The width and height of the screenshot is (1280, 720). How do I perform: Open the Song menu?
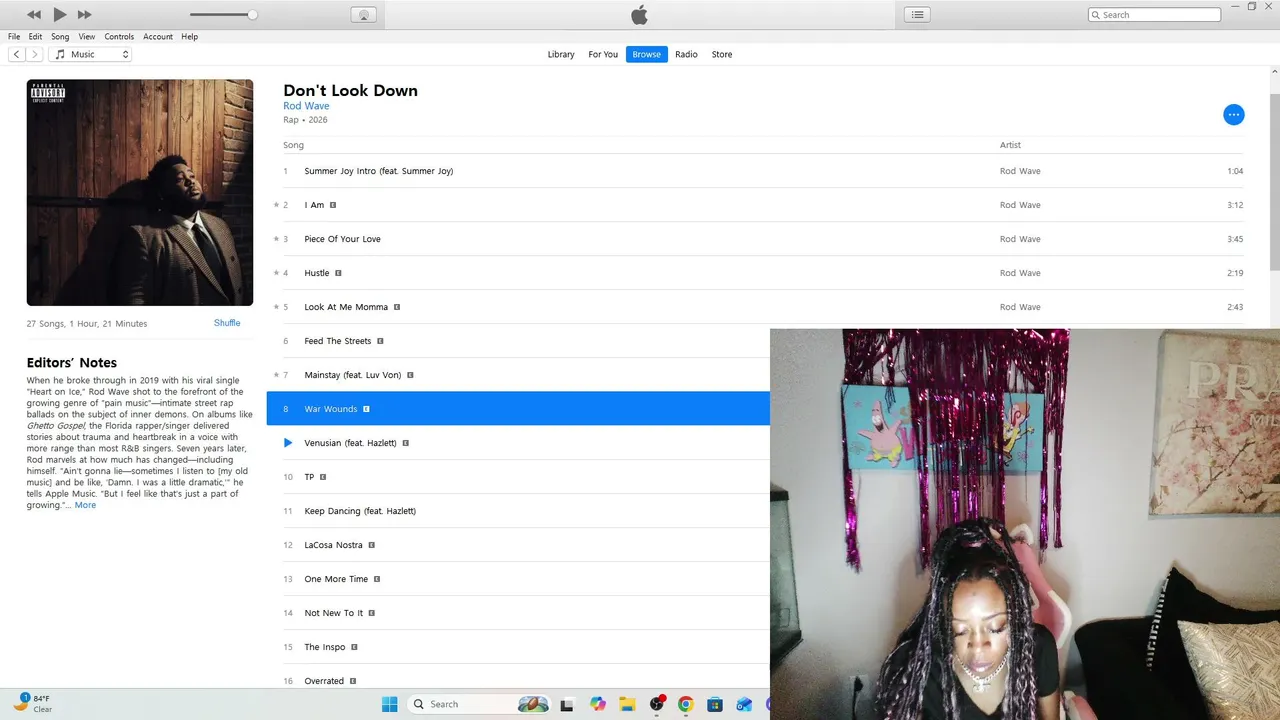point(60,37)
